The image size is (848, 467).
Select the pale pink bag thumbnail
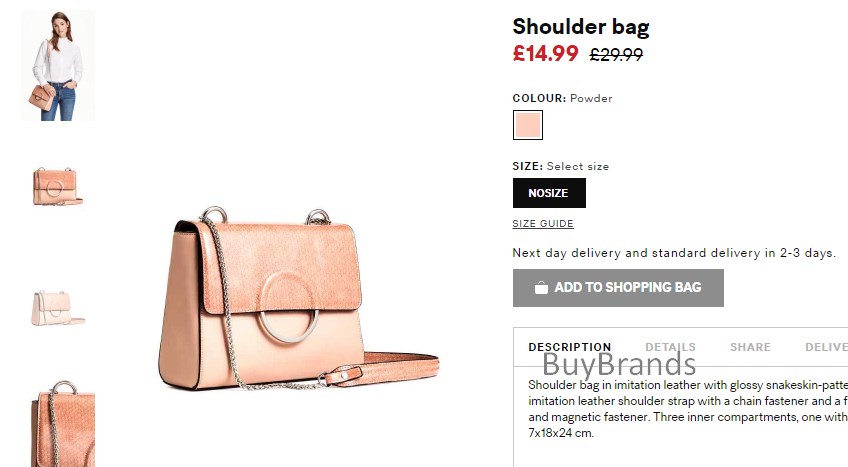coord(57,309)
